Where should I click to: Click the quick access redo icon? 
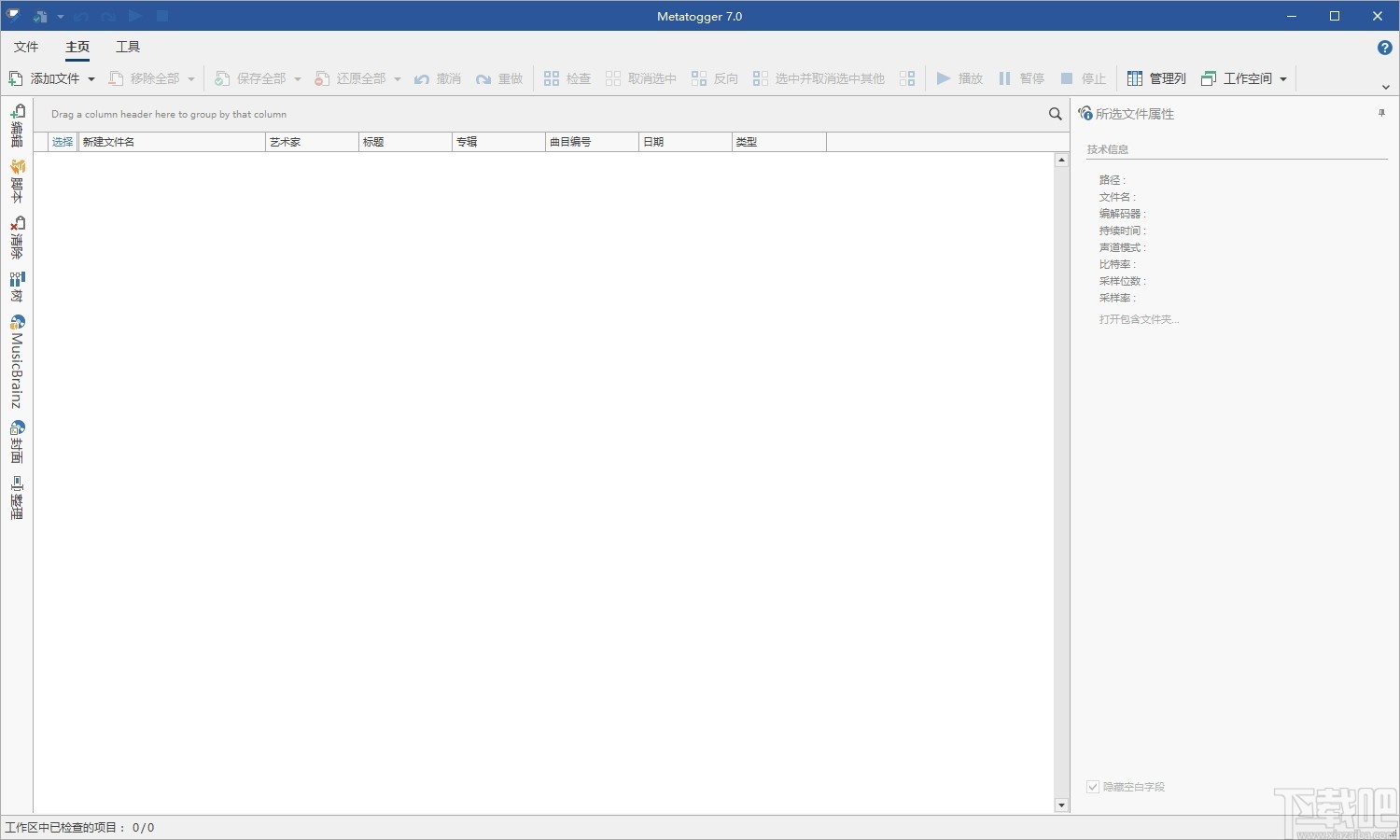coord(108,16)
